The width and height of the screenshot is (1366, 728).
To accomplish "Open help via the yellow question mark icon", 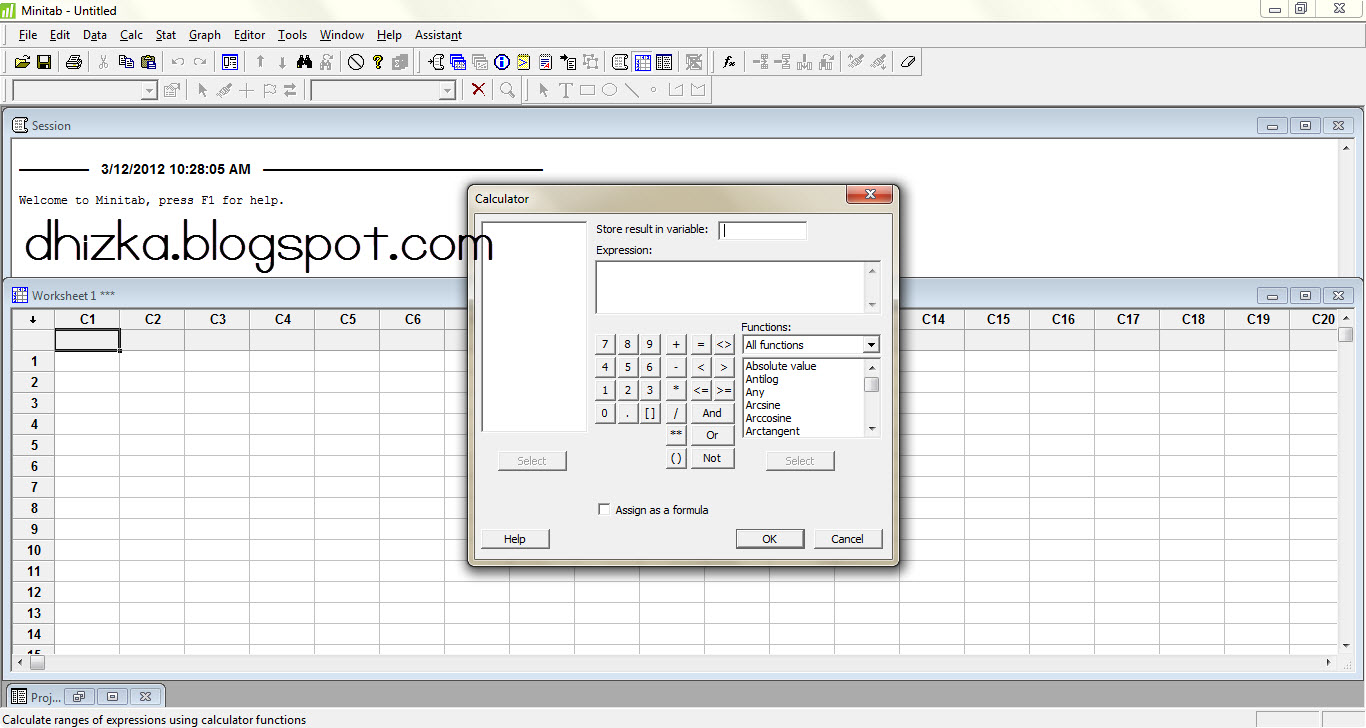I will point(378,62).
